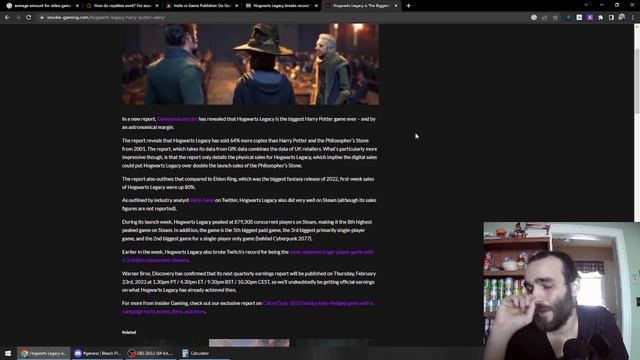Click the purple extension icon in toolbar

point(590,18)
